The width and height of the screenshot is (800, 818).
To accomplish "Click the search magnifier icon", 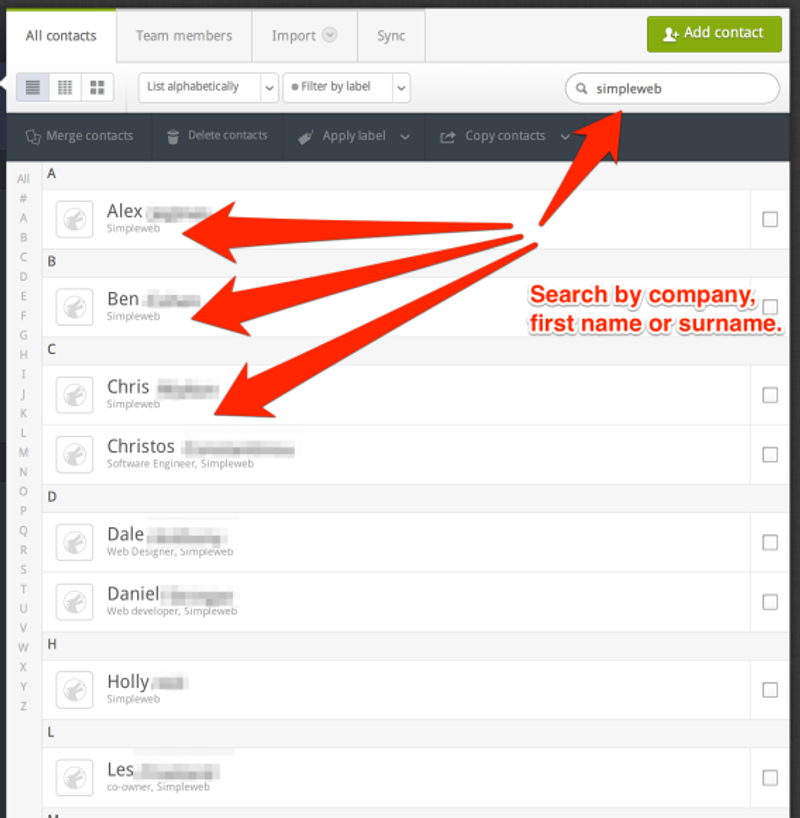I will tap(581, 88).
